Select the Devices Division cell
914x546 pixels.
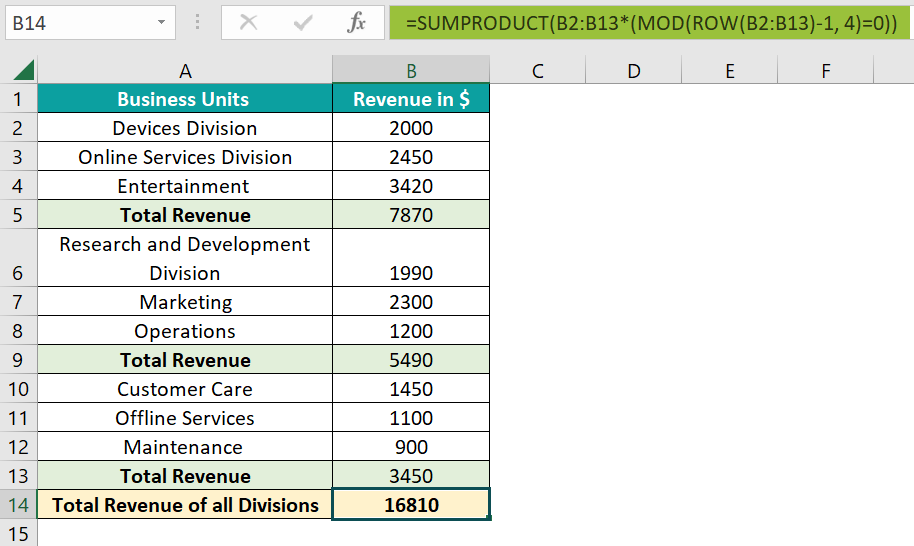[x=185, y=128]
